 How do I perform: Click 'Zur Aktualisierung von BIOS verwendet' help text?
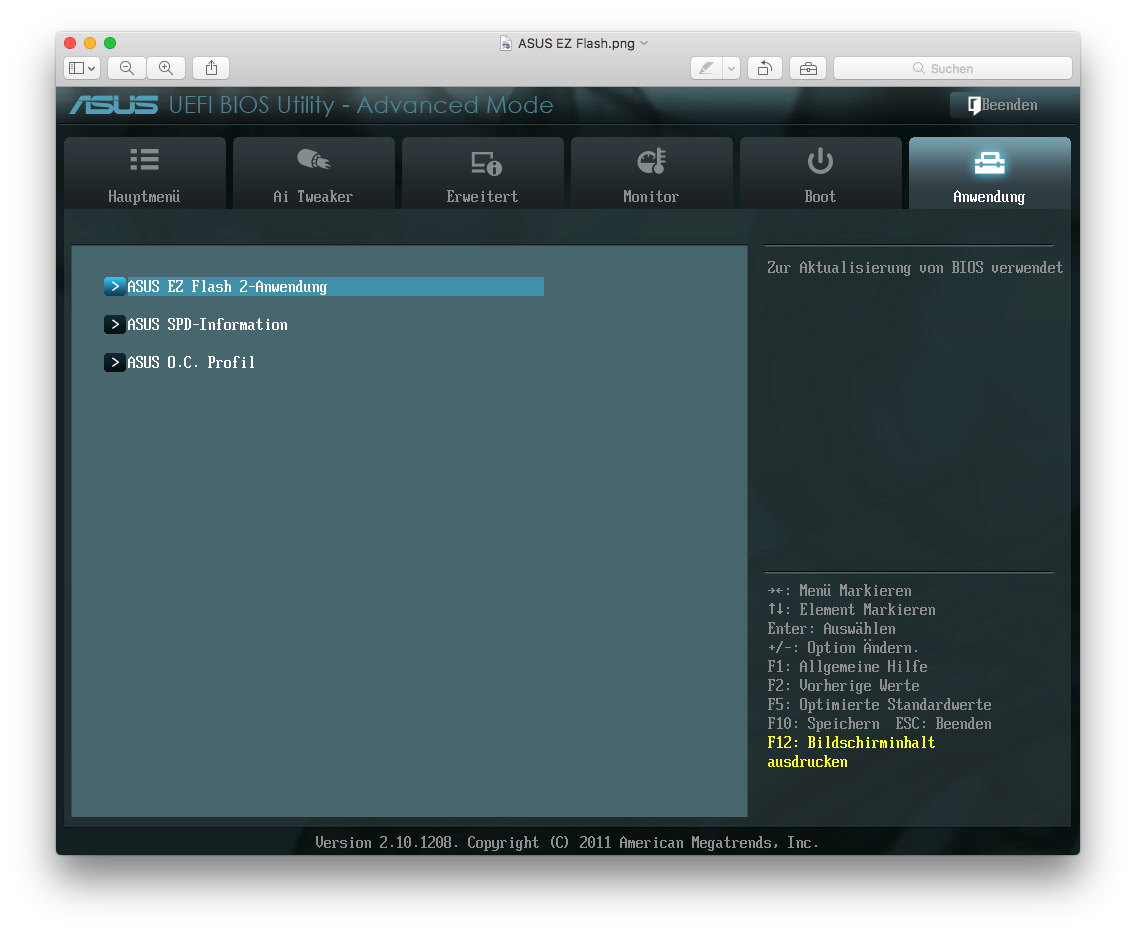[x=915, y=268]
